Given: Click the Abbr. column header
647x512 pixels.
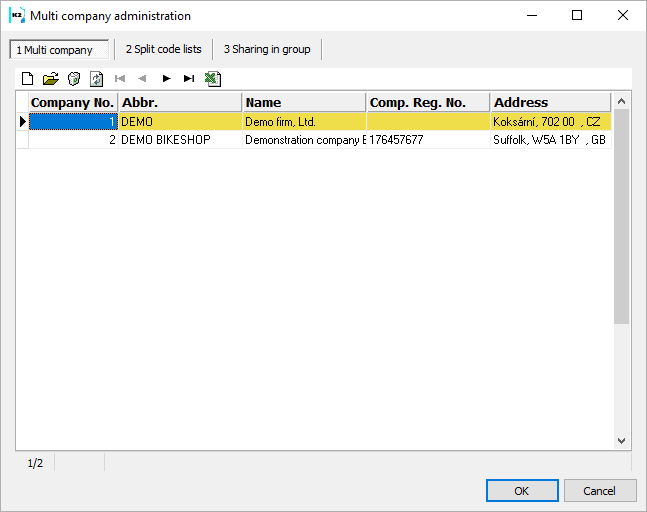Looking at the screenshot, I should point(180,102).
